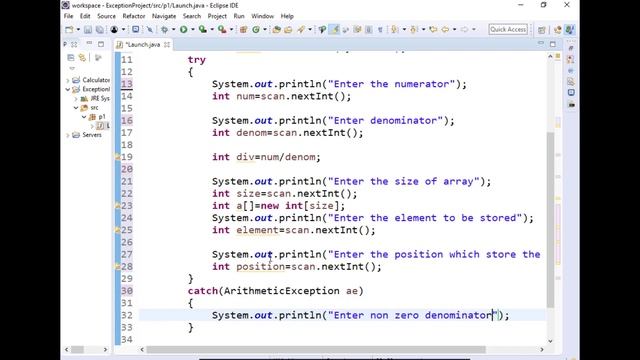Maximize the Package Explorer view

[x=101, y=44]
